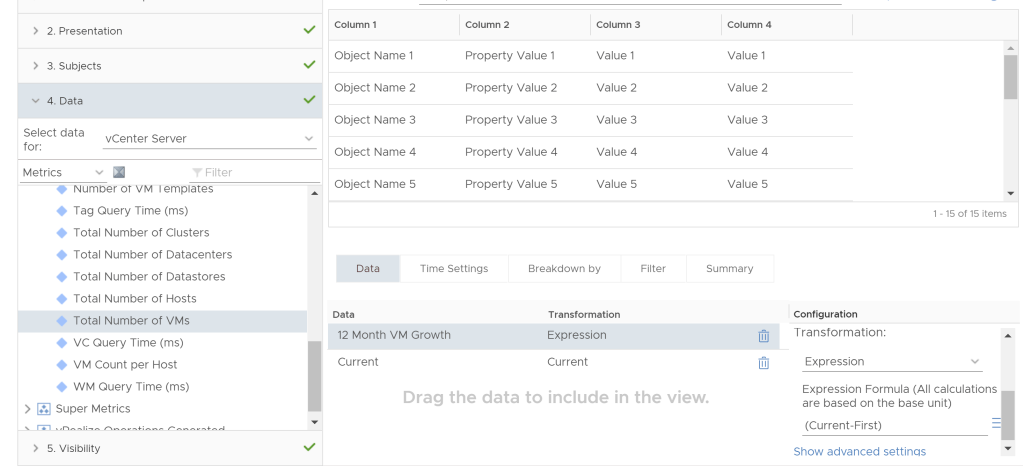Open the vCenter Server data dropdown

pos(209,139)
